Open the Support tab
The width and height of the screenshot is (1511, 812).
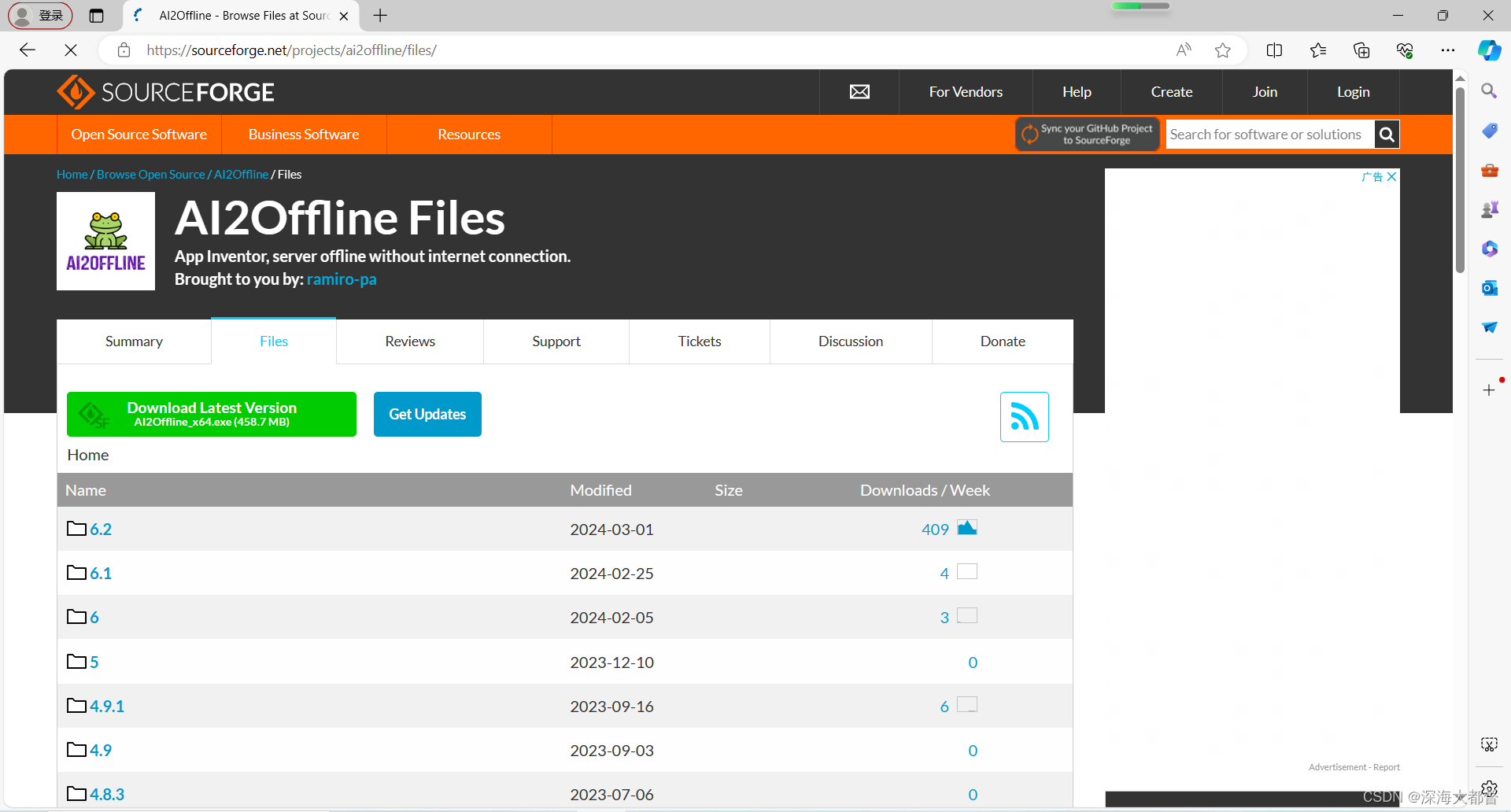pyautogui.click(x=556, y=341)
